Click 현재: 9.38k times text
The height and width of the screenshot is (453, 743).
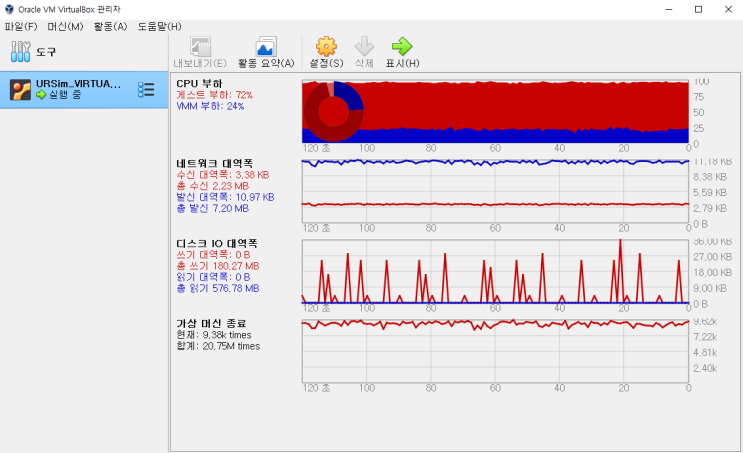[x=214, y=335]
